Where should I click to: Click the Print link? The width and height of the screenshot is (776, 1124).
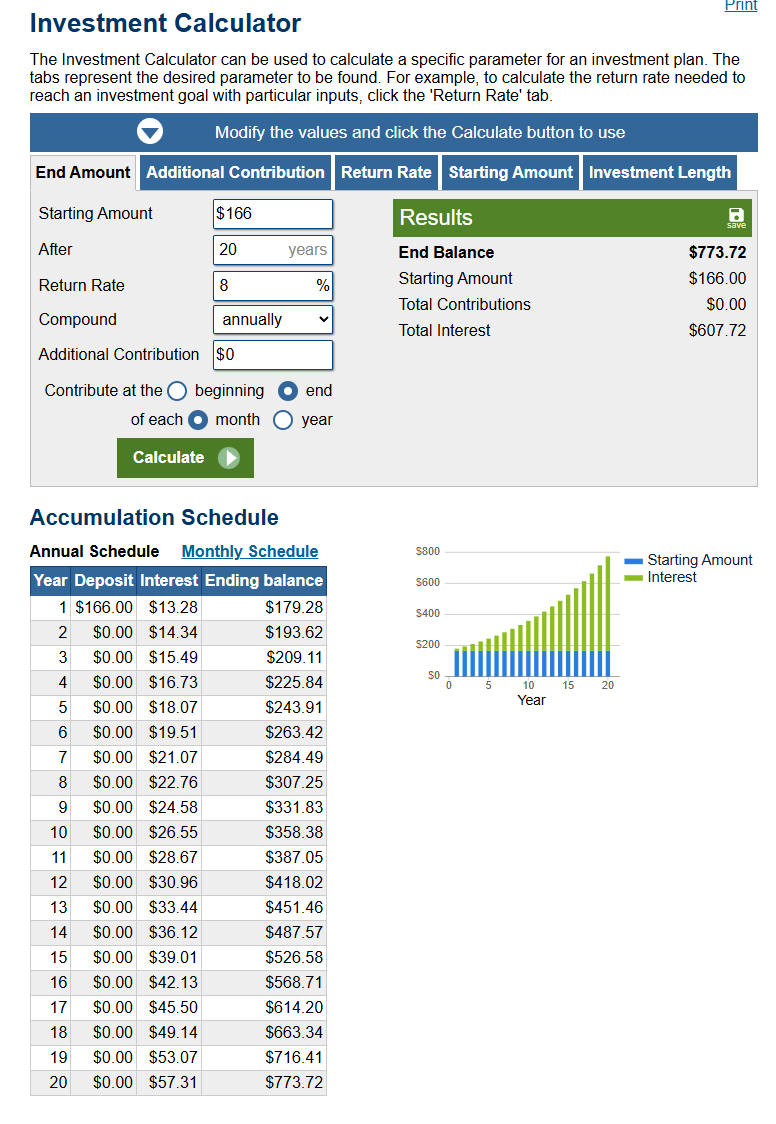741,6
